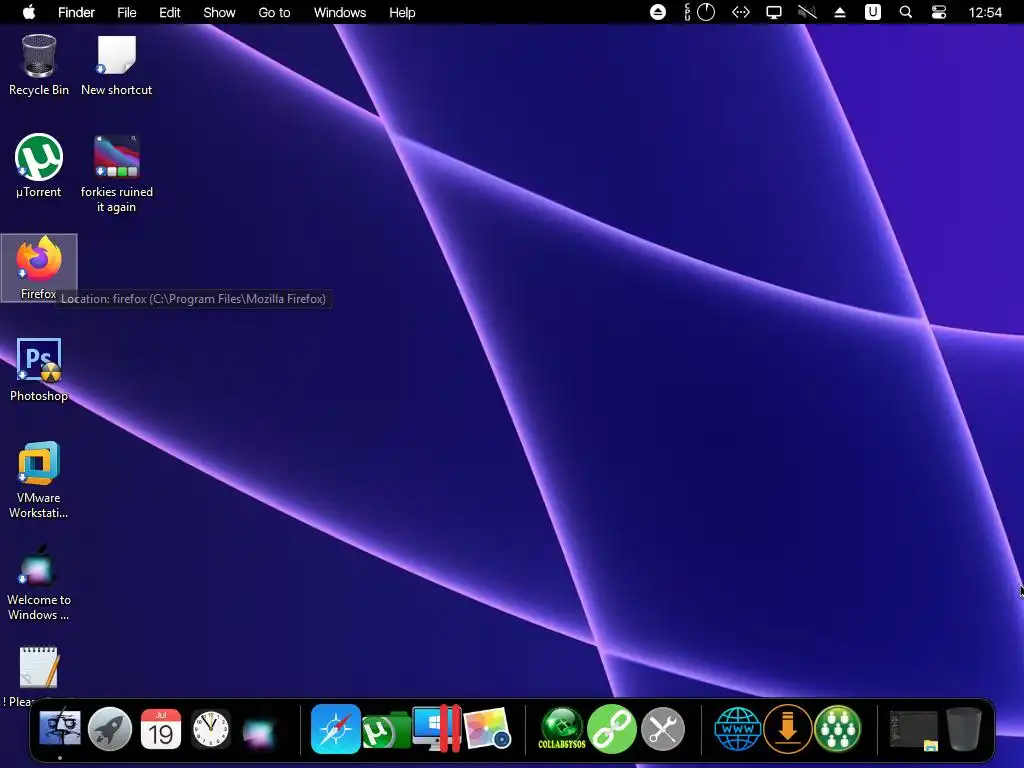Open the CollabSysOS icon in dock
The width and height of the screenshot is (1024, 768).
pyautogui.click(x=562, y=729)
